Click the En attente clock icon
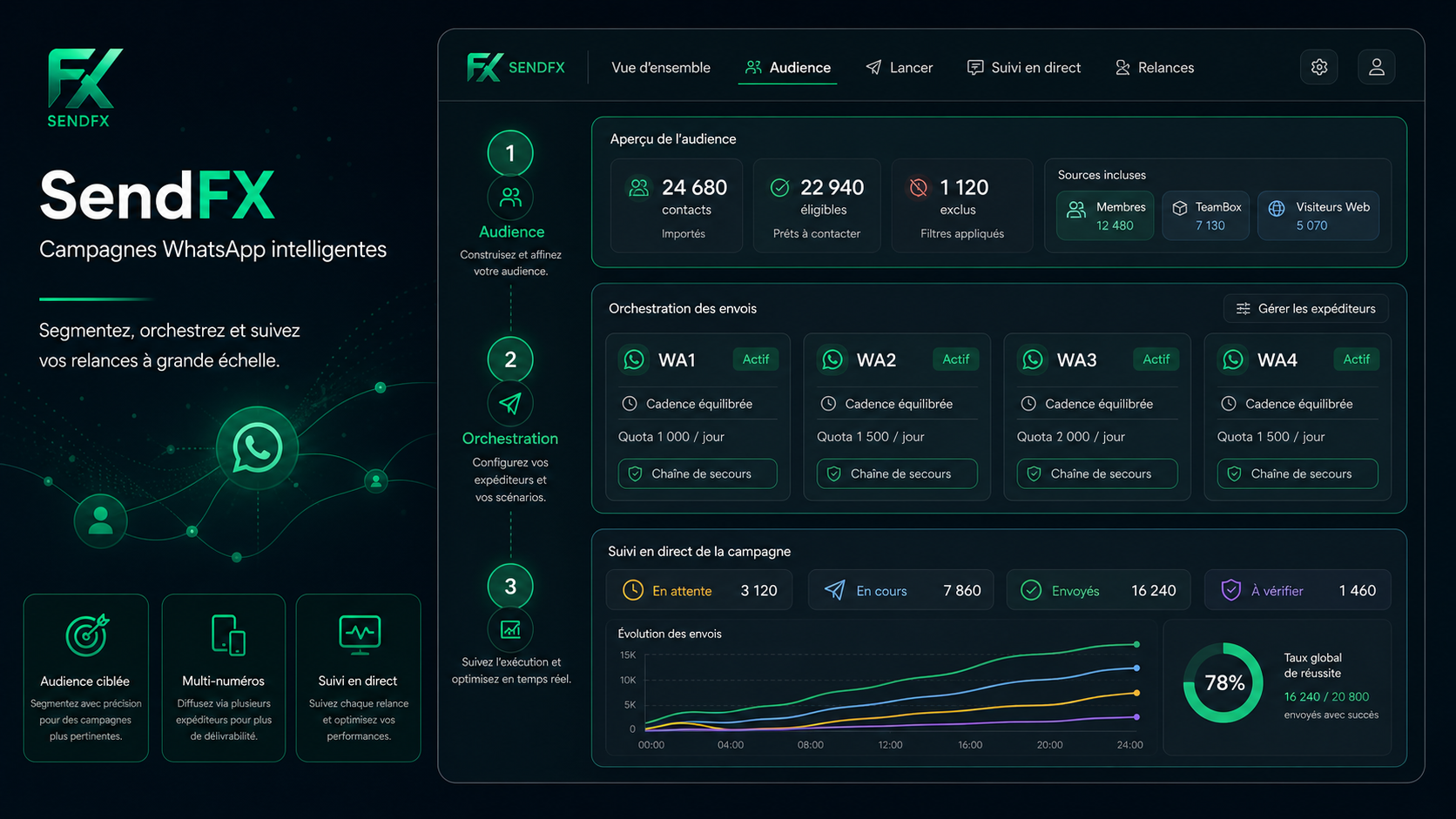Viewport: 1456px width, 819px height. click(x=633, y=590)
